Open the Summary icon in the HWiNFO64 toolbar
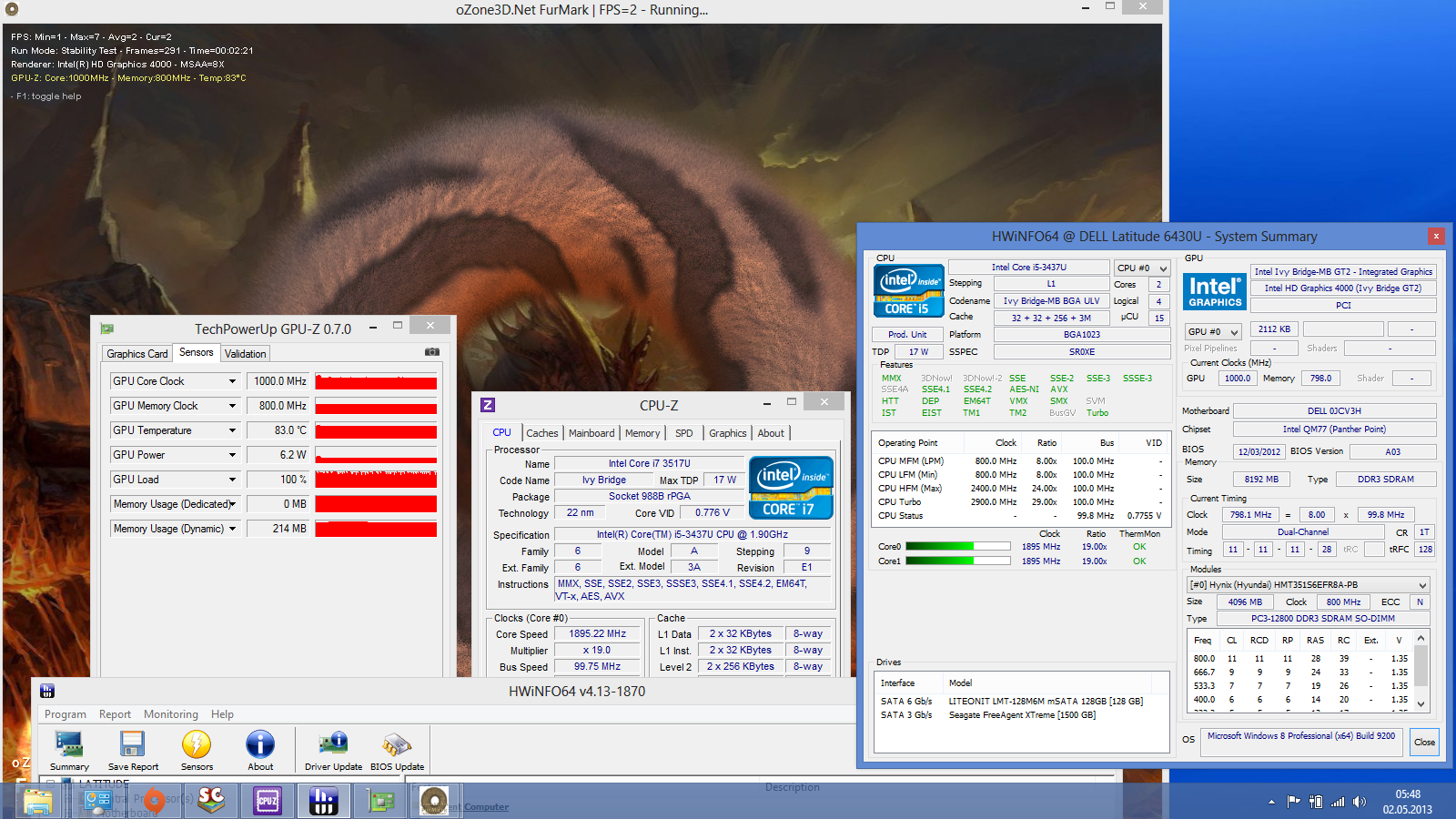 69,745
